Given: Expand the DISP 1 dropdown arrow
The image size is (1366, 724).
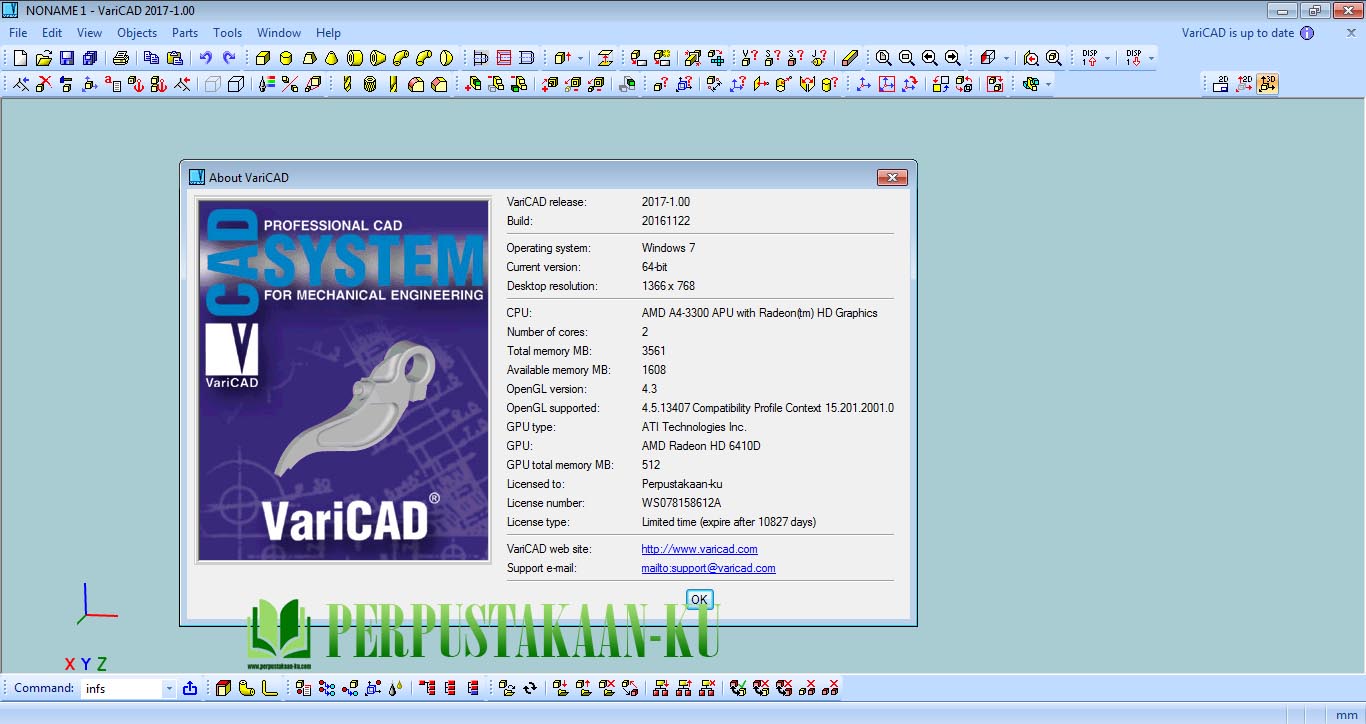Looking at the screenshot, I should click(x=1106, y=58).
